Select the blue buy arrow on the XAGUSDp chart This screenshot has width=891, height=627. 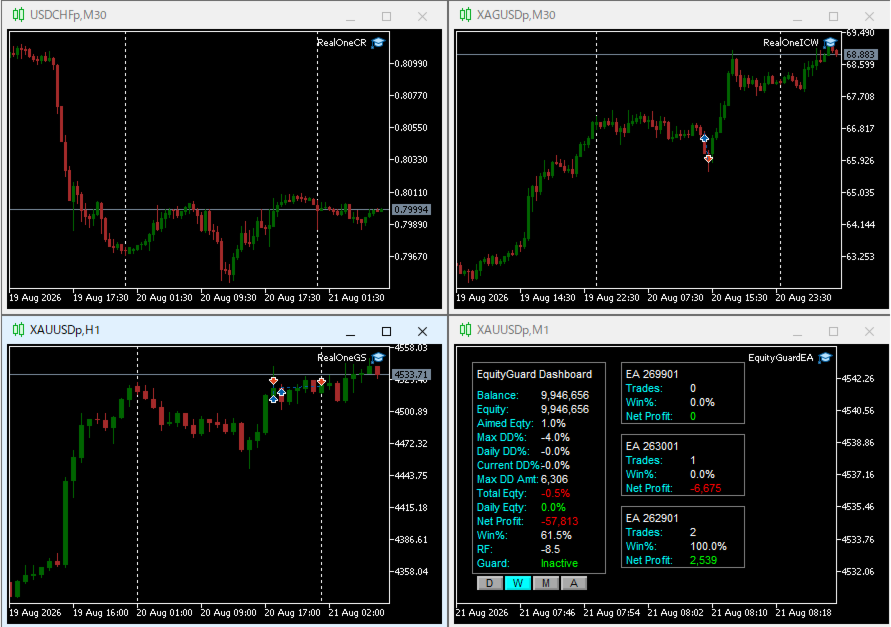pyautogui.click(x=705, y=139)
